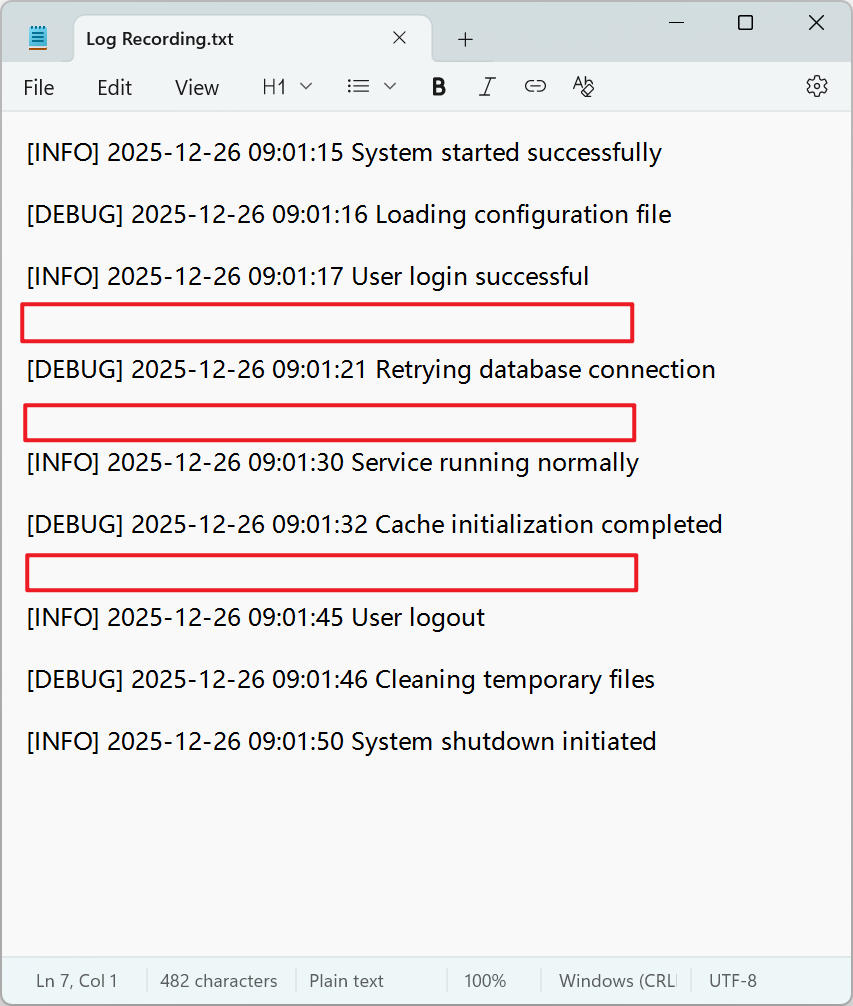Apply italic formatting to text

(487, 87)
